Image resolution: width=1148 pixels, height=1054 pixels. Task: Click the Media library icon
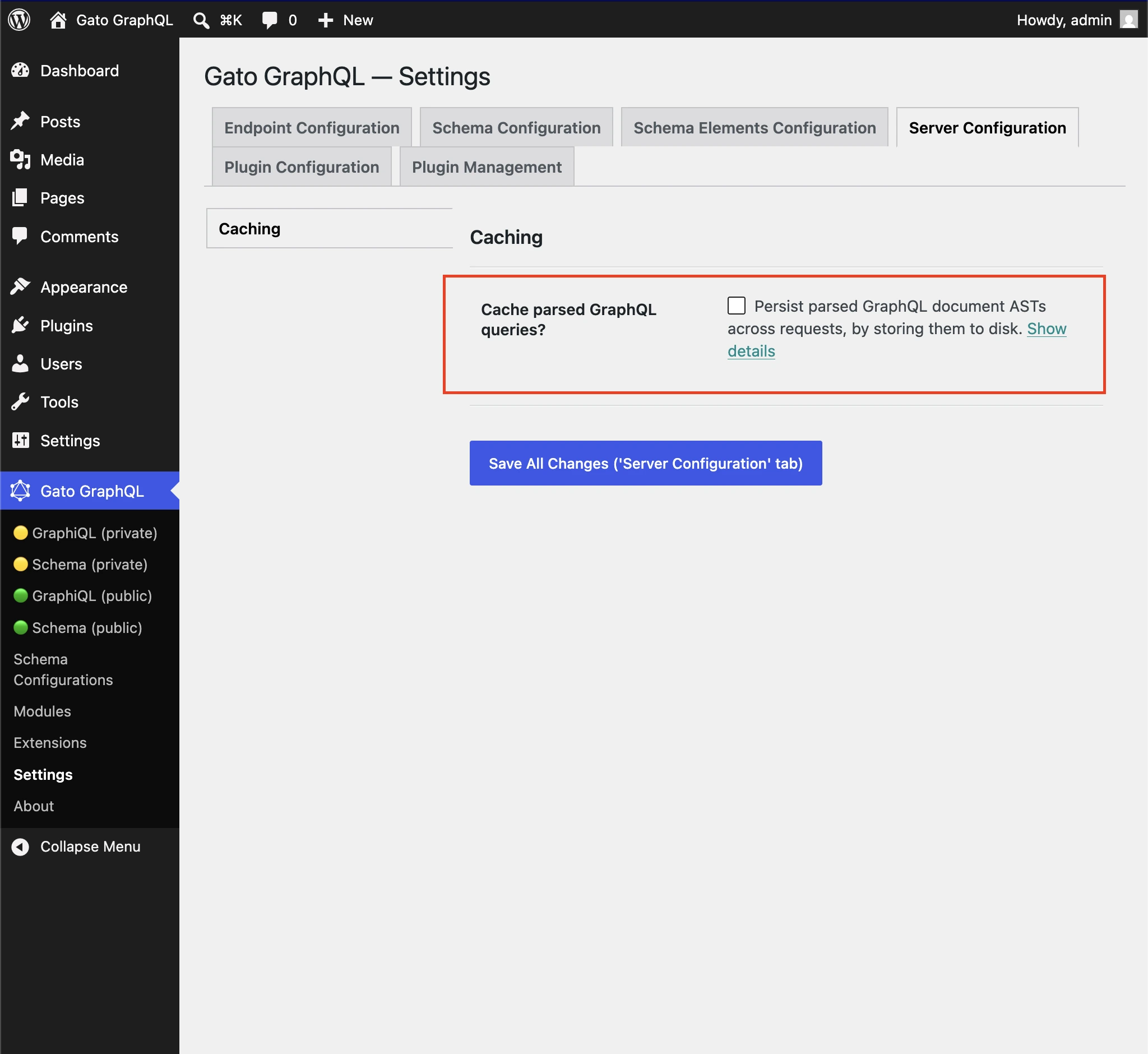[21, 160]
